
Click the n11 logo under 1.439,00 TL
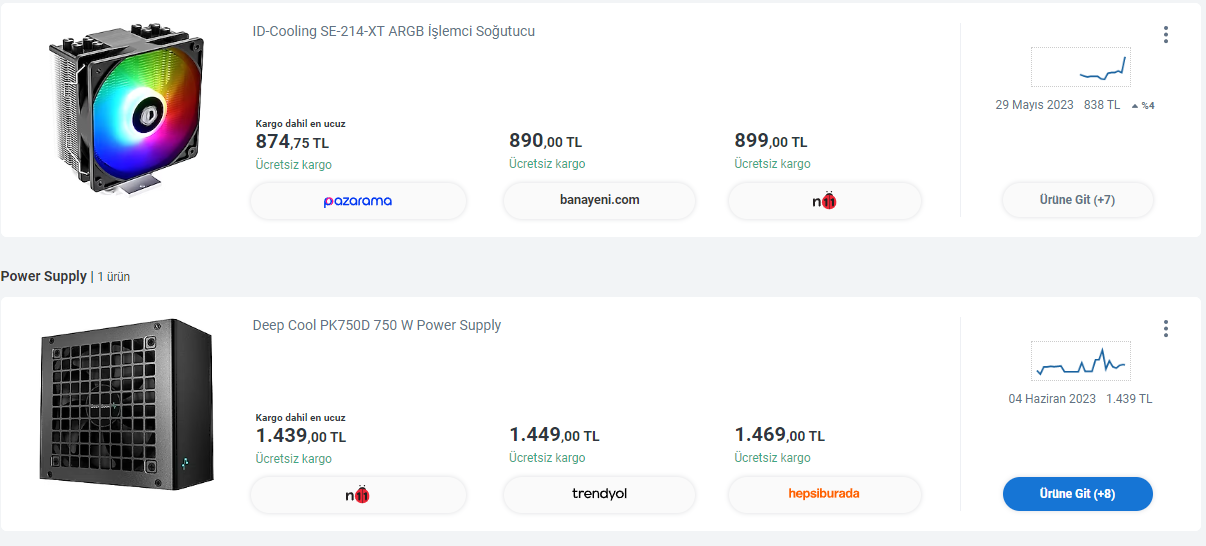(x=358, y=494)
